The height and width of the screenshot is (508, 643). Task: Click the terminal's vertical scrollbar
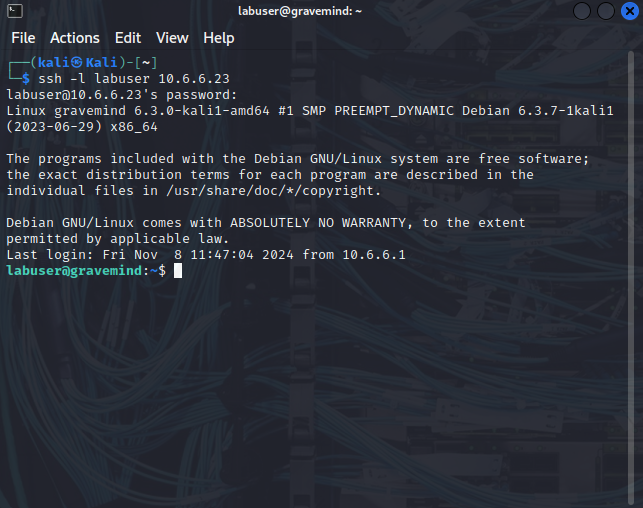click(631, 278)
